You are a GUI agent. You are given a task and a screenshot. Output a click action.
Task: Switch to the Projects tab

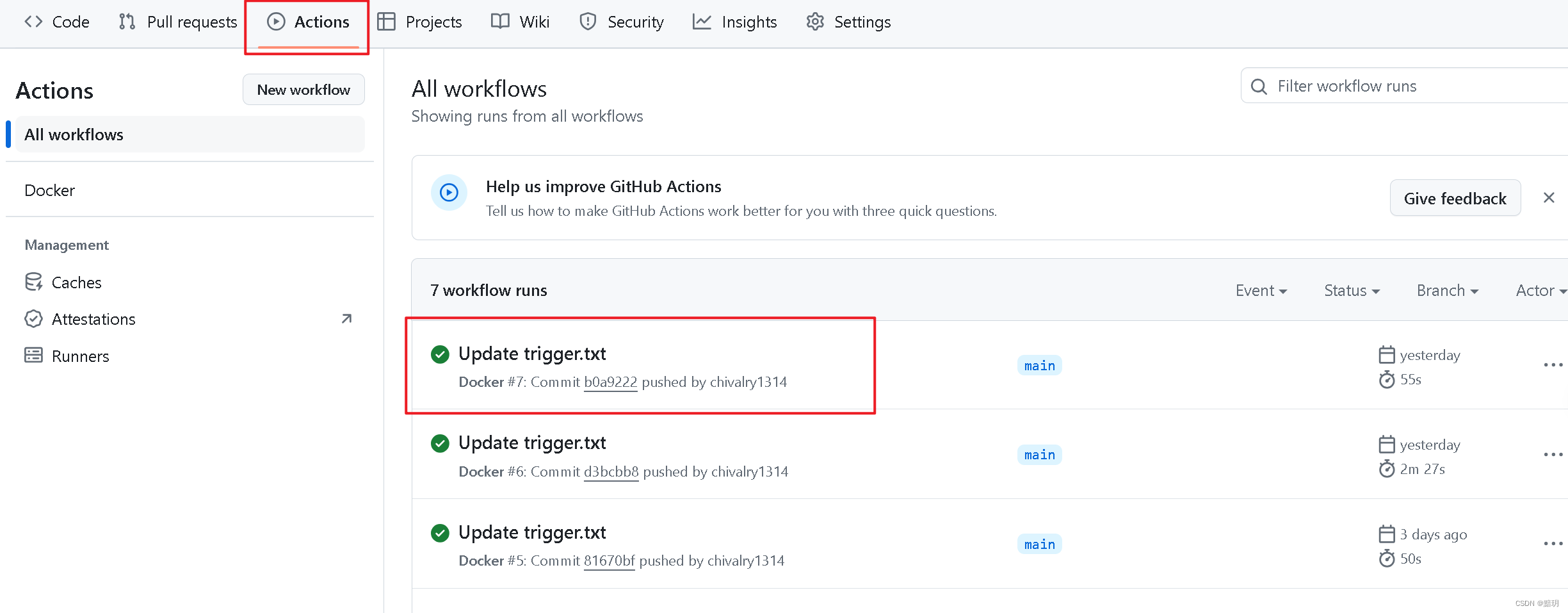point(419,22)
